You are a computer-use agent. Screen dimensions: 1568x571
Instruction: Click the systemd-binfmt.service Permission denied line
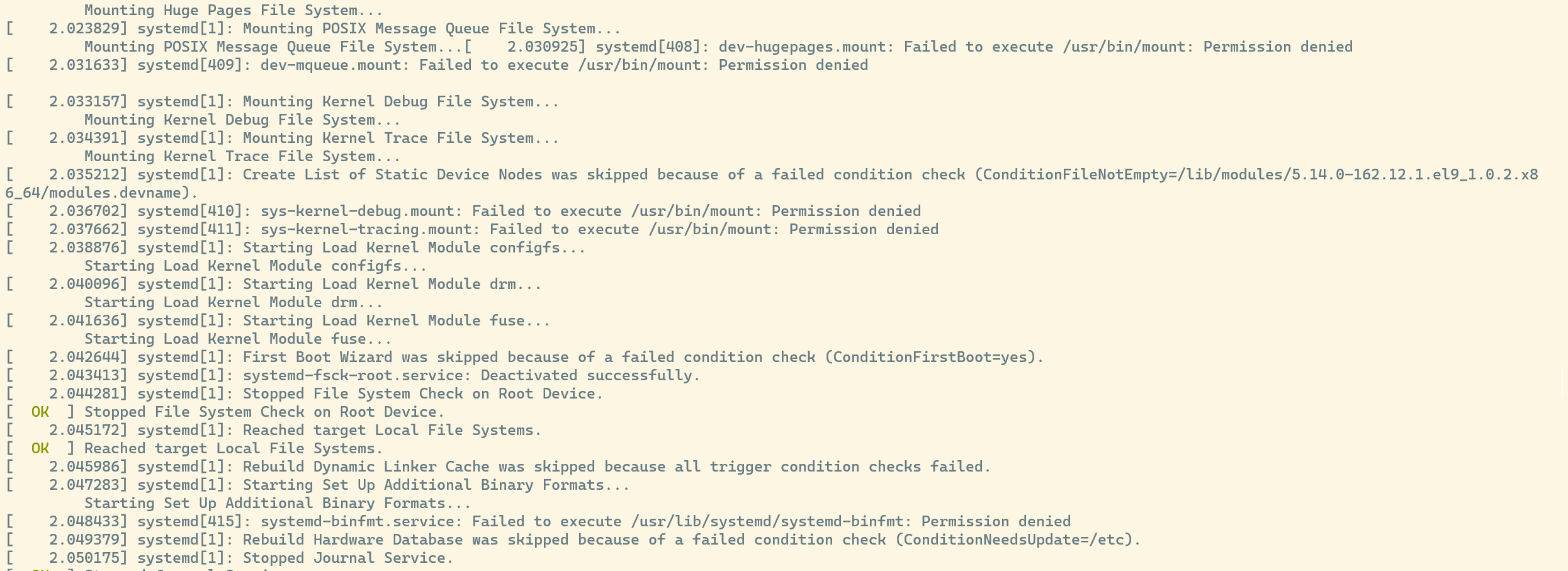pos(538,522)
